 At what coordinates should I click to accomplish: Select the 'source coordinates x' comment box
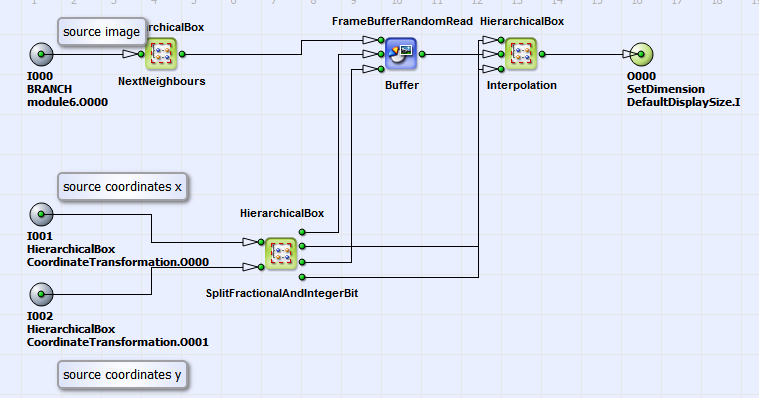122,187
